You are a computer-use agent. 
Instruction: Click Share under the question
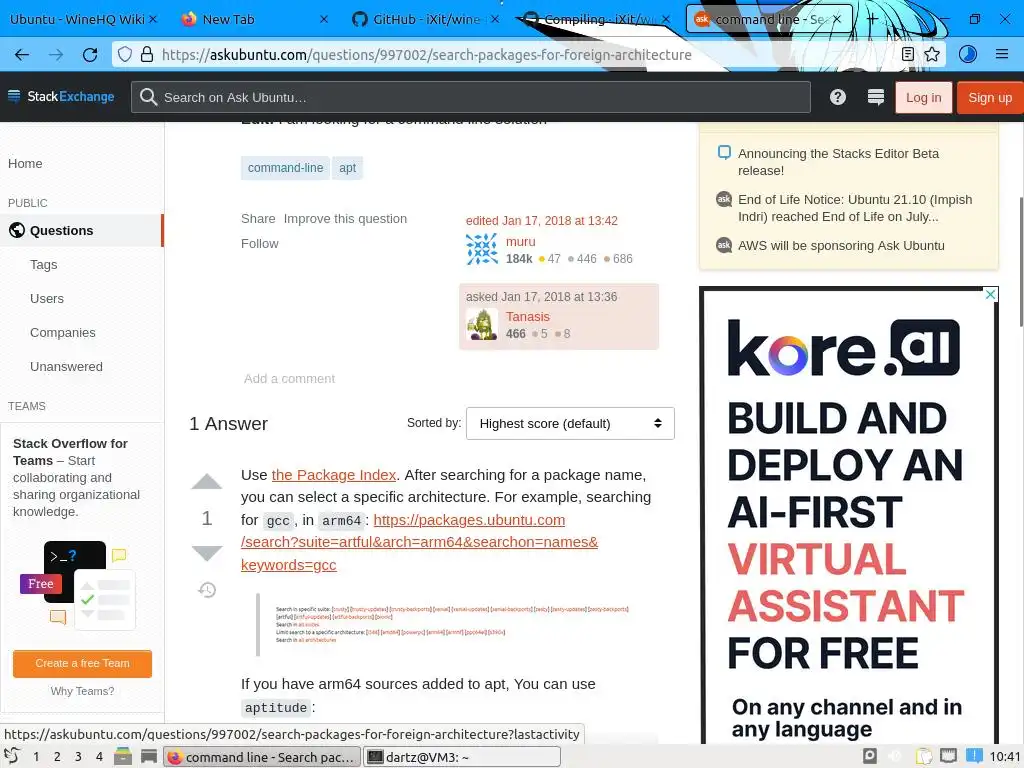258,219
